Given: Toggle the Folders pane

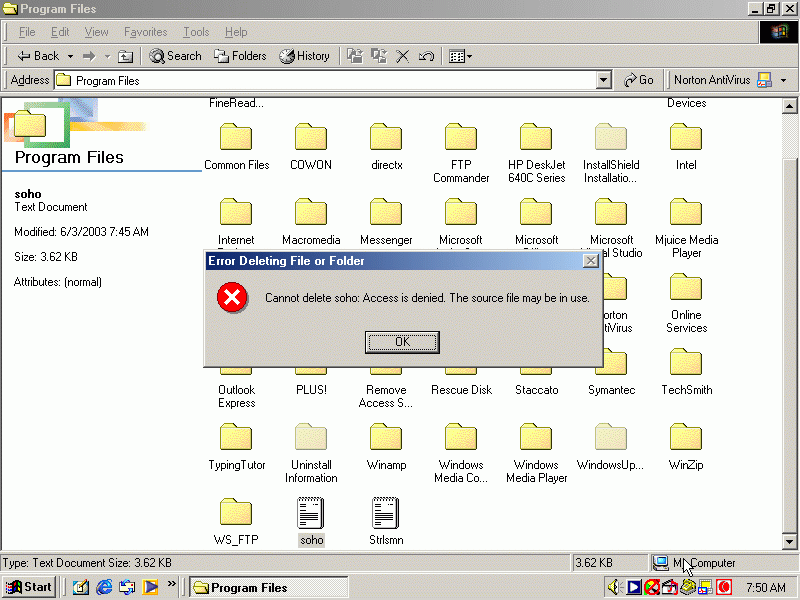Looking at the screenshot, I should click(240, 56).
